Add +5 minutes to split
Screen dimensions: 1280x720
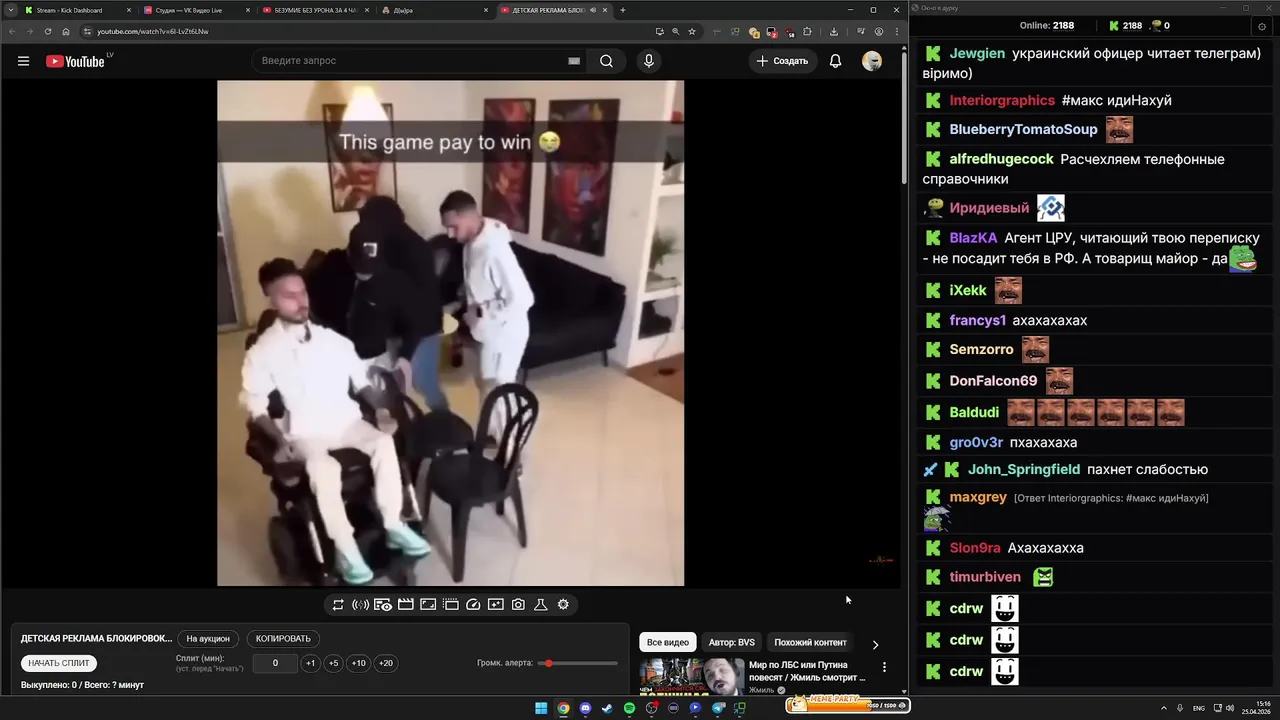[x=334, y=663]
